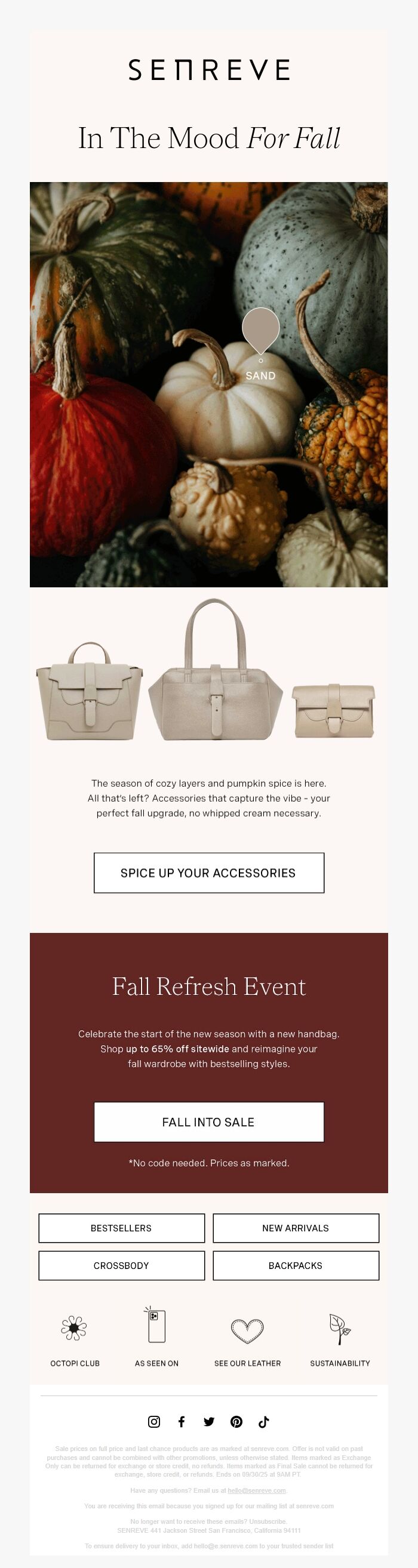The height and width of the screenshot is (1568, 418).
Task: Open the TikTok icon
Action: click(263, 1421)
